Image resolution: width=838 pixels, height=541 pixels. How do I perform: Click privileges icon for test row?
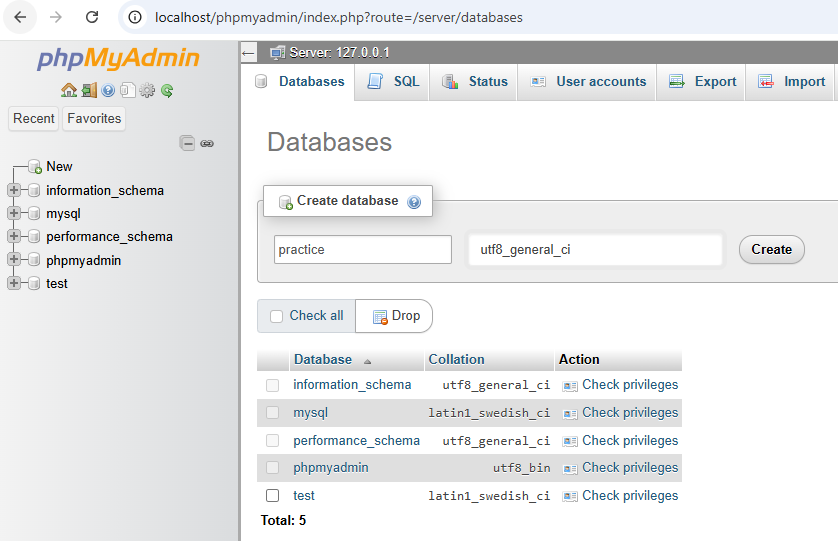coord(570,496)
